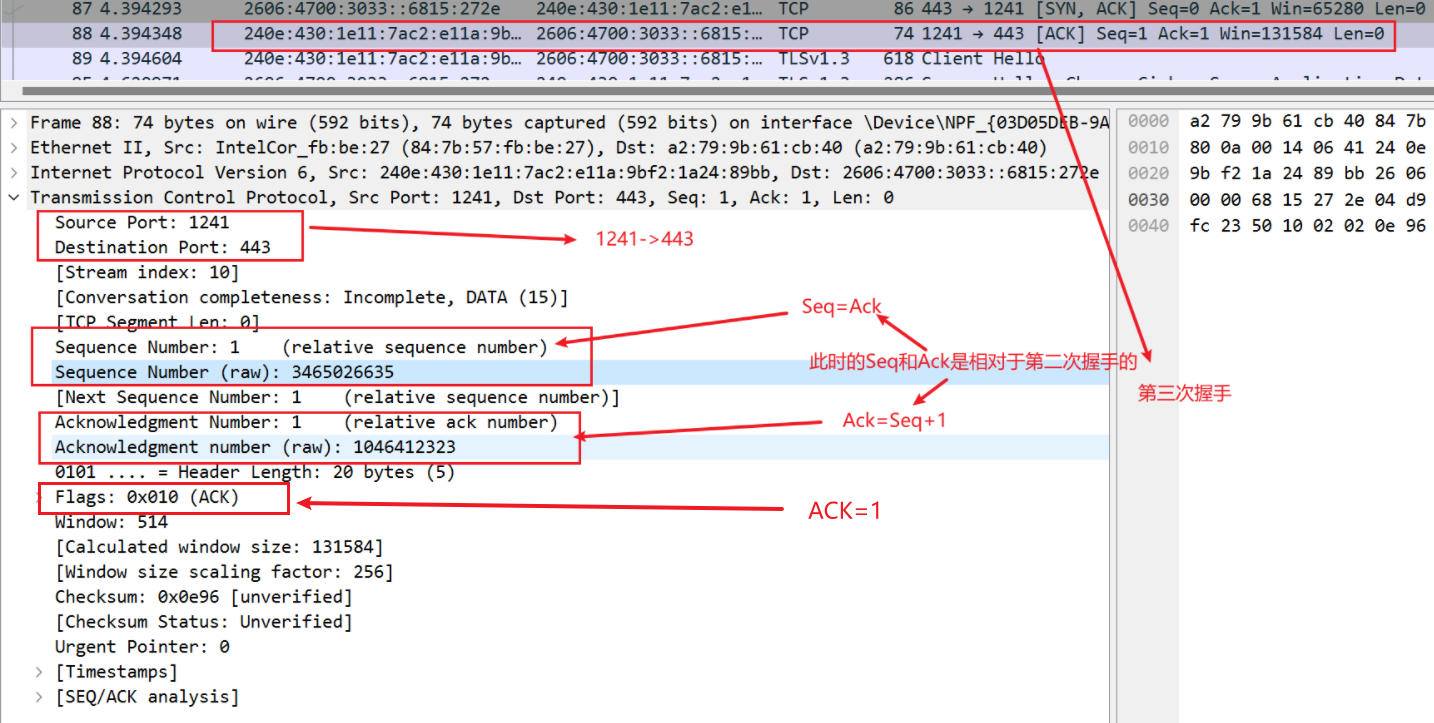Select the 'Destination Port: 443' field
The image size is (1434, 723).
[163, 247]
